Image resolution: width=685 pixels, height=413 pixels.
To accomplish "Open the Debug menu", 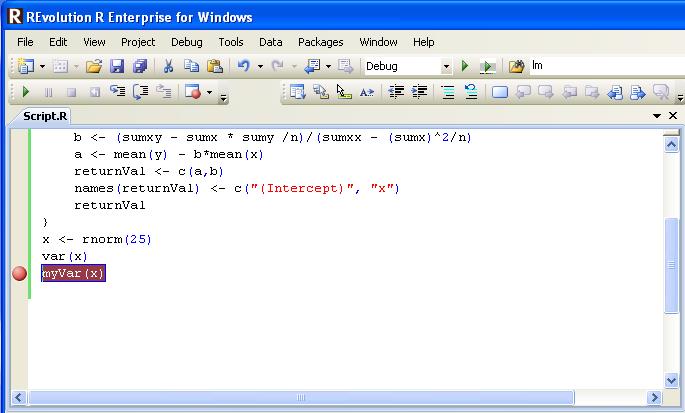I will coord(187,42).
